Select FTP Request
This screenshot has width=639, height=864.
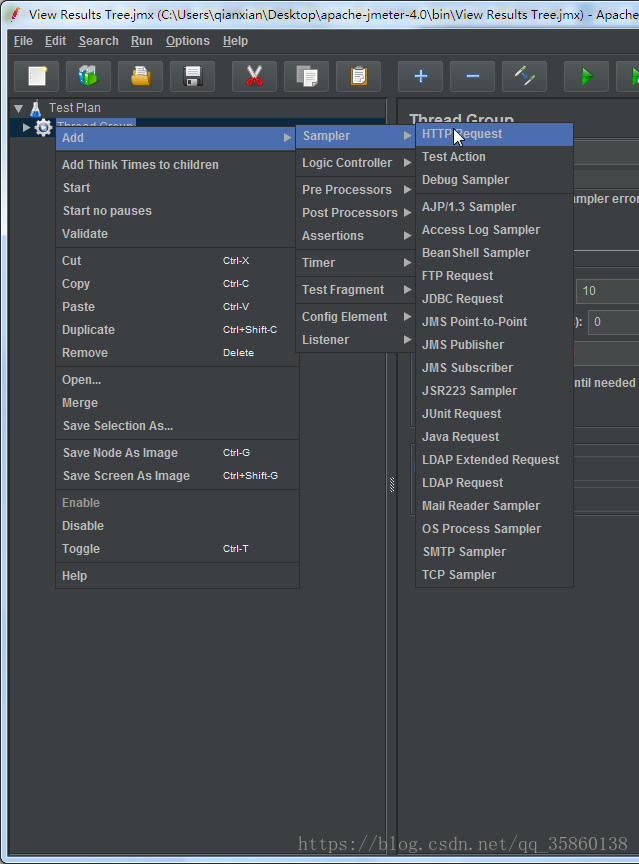click(494, 276)
